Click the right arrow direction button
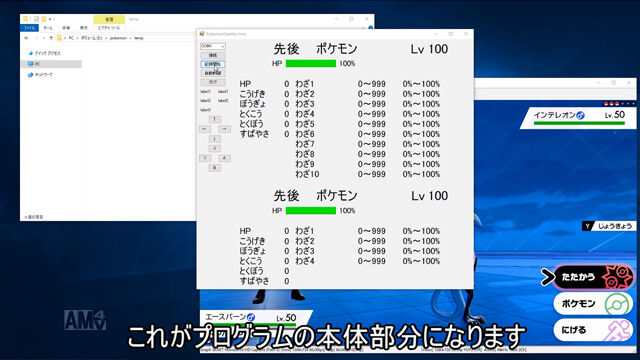 (224, 129)
